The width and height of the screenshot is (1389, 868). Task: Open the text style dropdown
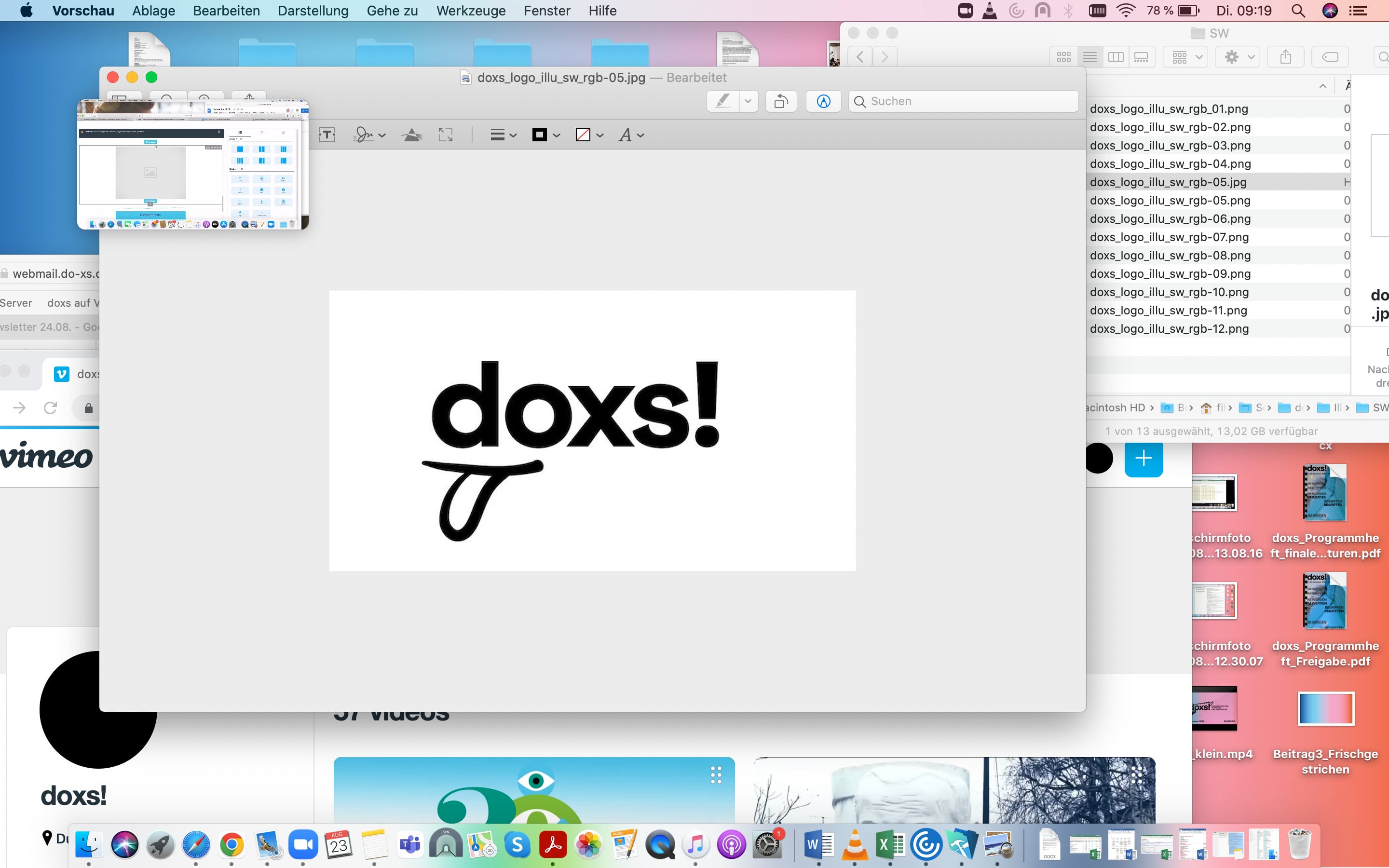click(631, 135)
